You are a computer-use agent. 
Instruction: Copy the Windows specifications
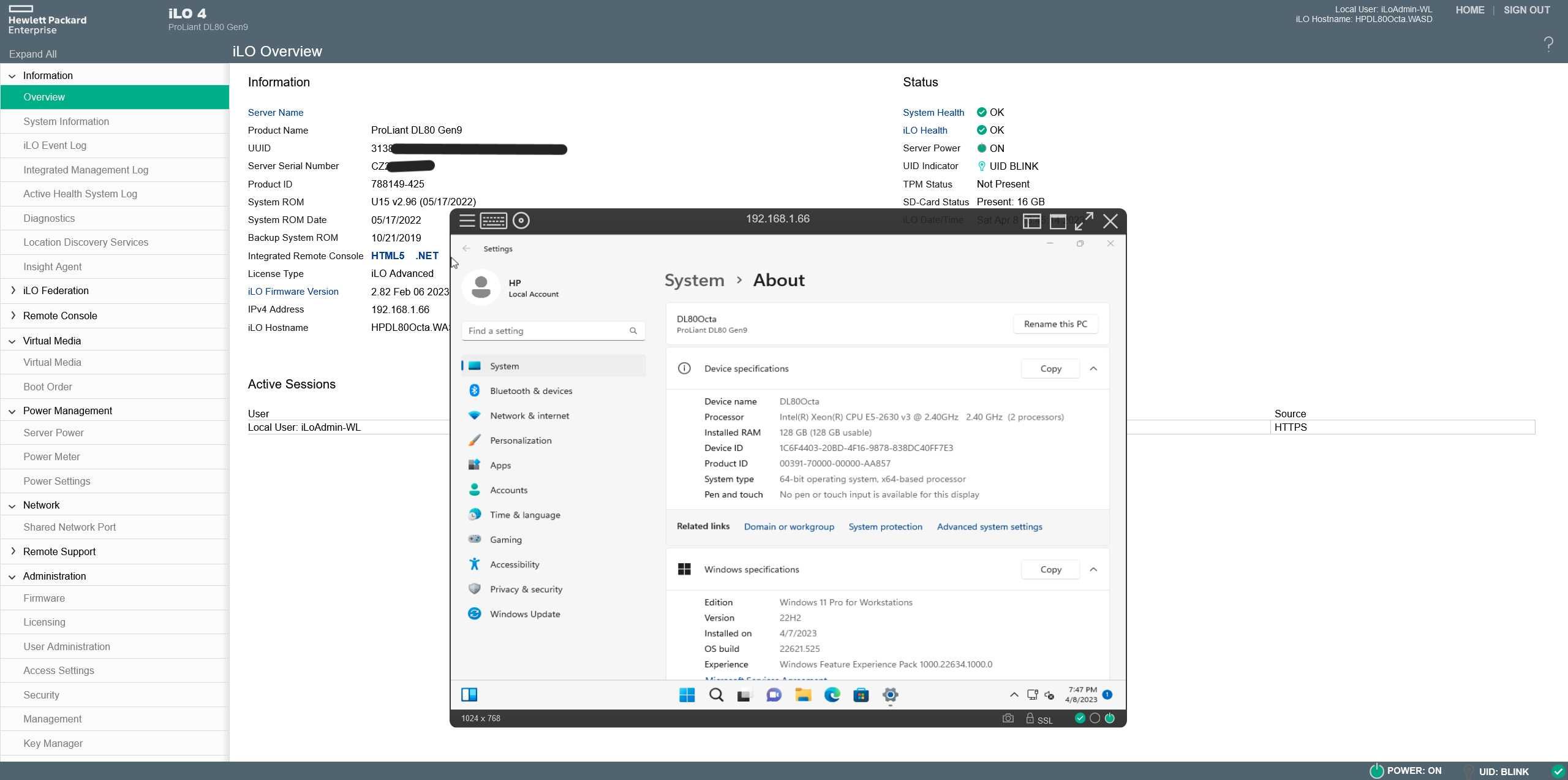(1050, 570)
